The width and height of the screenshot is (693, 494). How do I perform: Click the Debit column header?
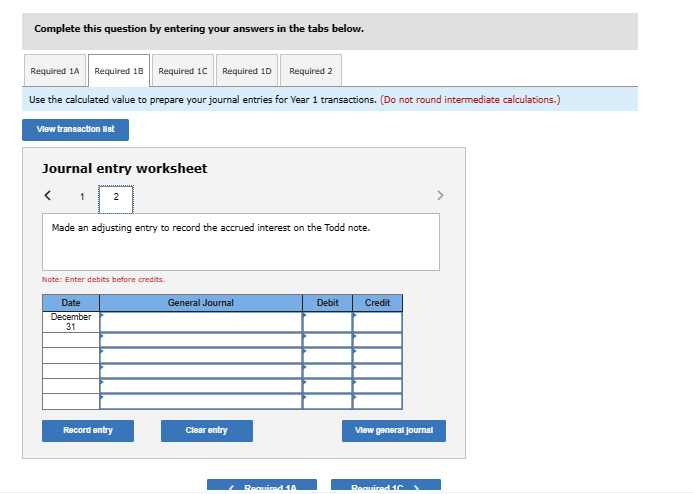(x=327, y=303)
